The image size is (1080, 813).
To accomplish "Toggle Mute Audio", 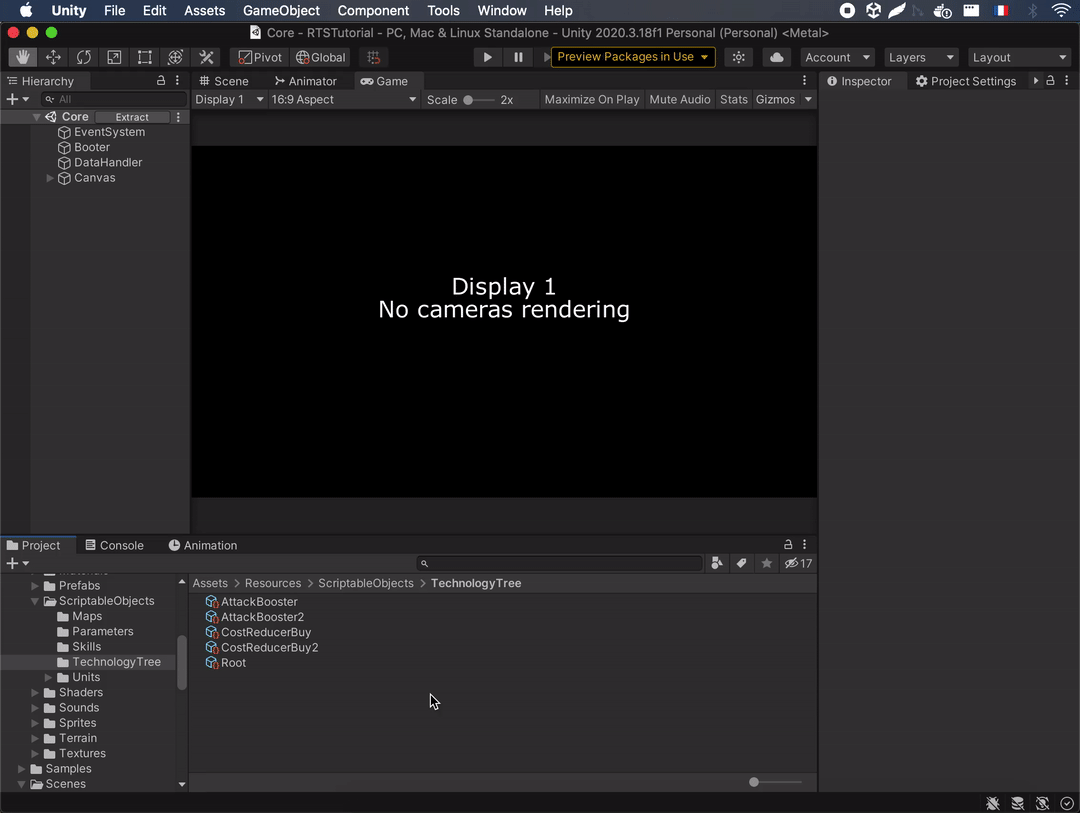I will (x=679, y=99).
